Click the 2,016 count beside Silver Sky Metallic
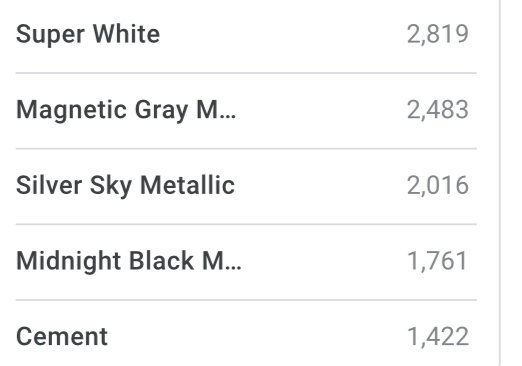The height and width of the screenshot is (366, 522). pyautogui.click(x=438, y=186)
